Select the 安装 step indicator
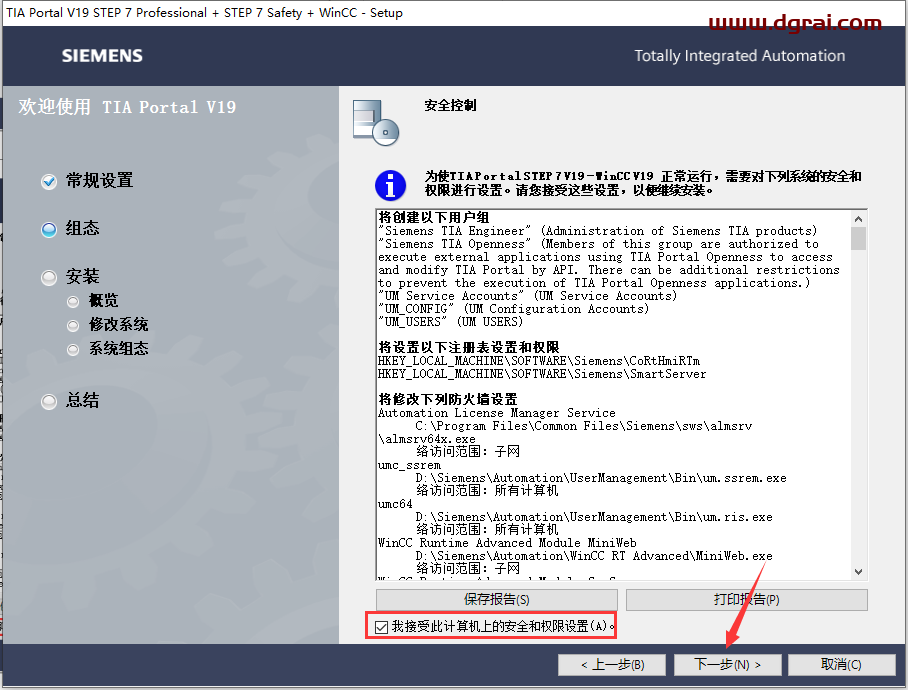The image size is (908, 690). 49,277
